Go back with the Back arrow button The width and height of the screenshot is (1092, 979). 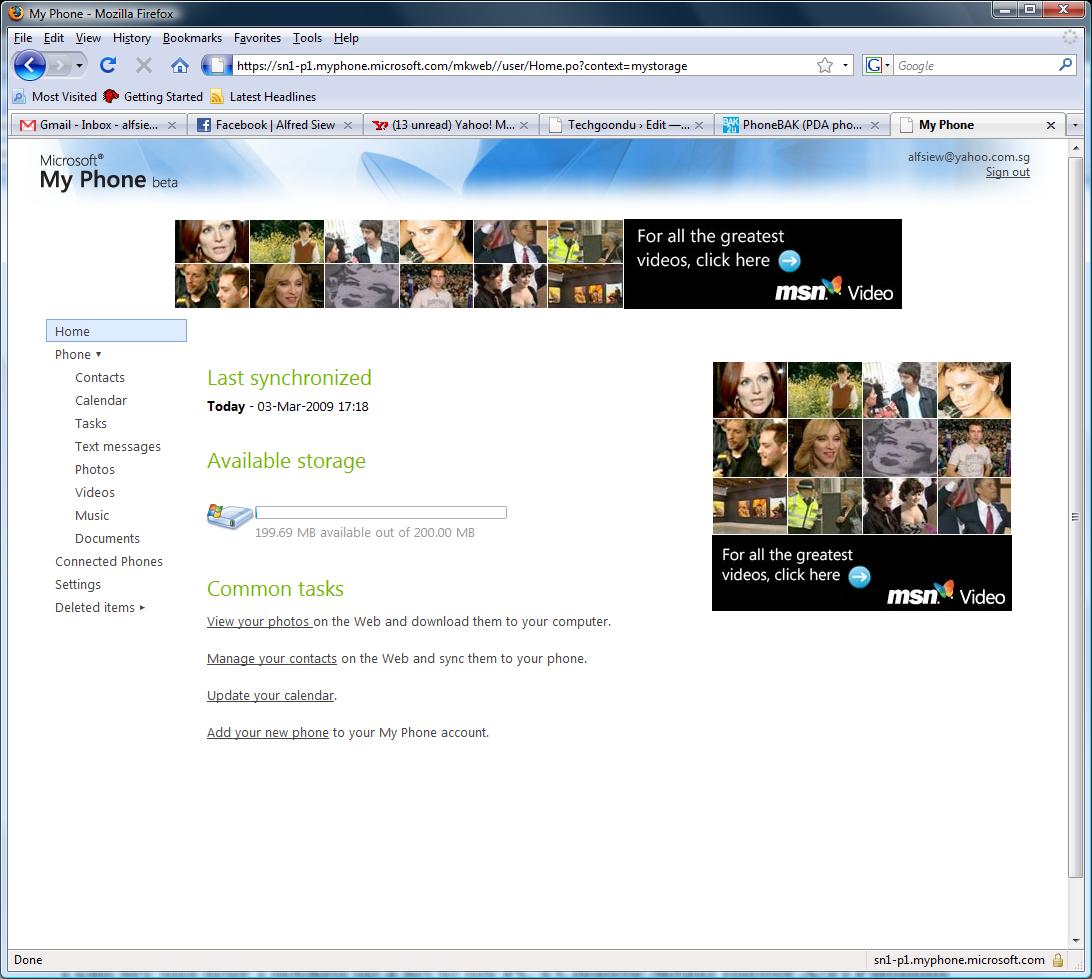coord(29,66)
